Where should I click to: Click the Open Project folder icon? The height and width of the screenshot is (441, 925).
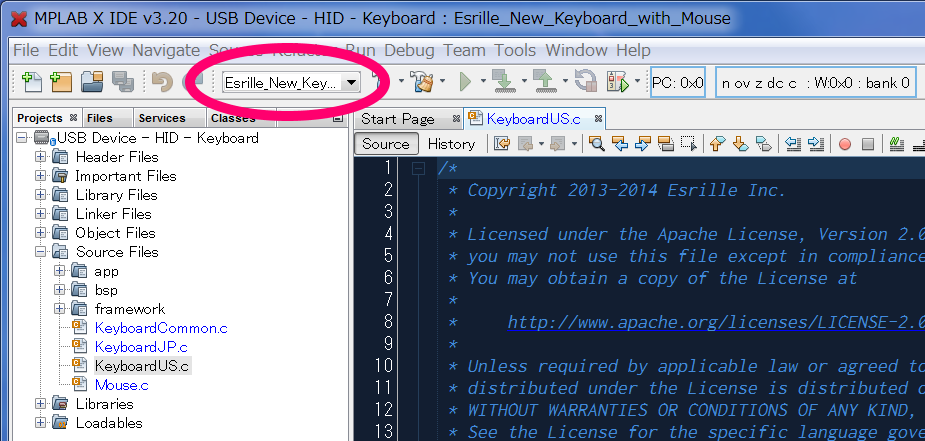92,82
